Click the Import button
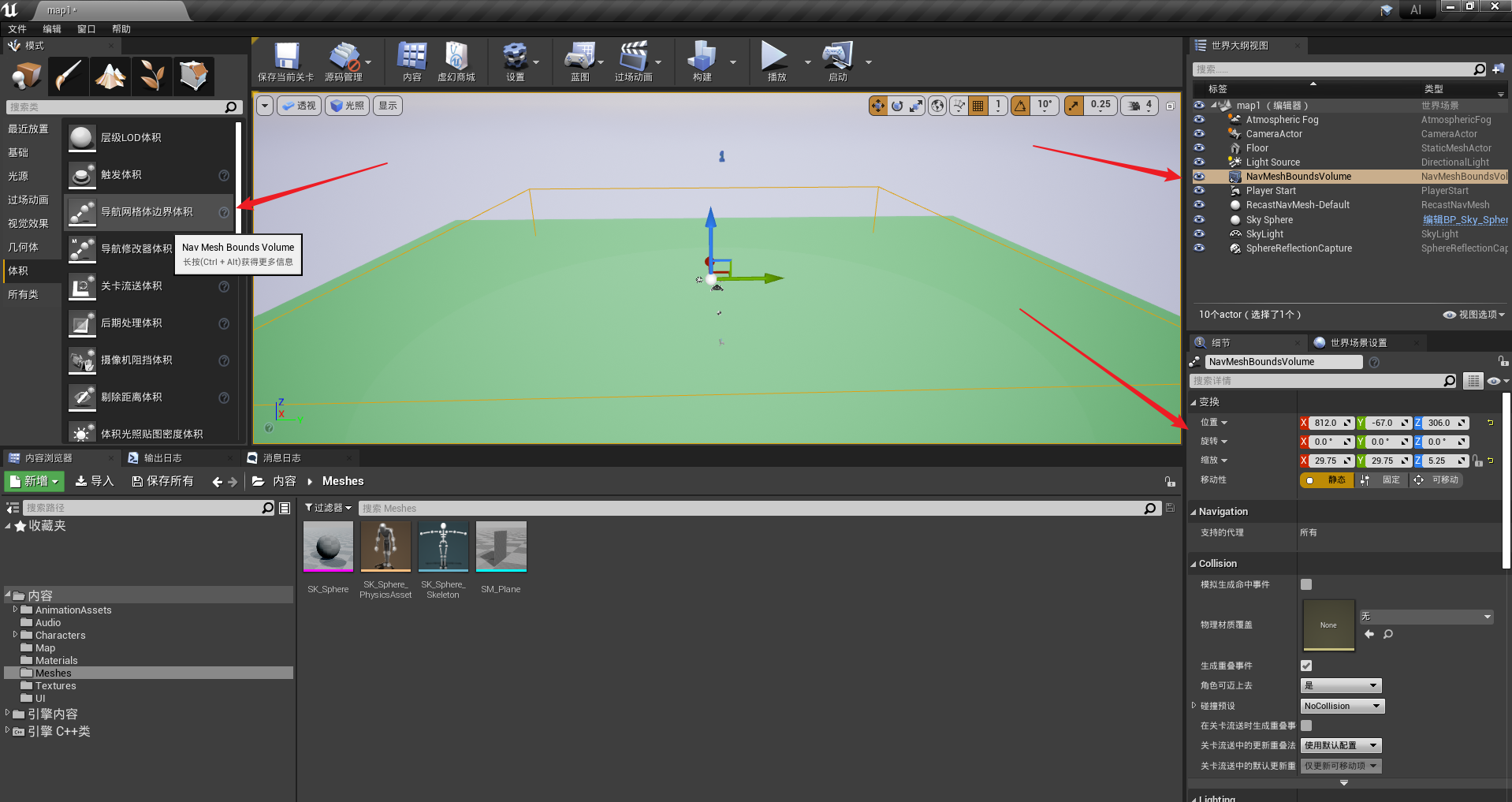This screenshot has height=802, width=1512. (x=95, y=481)
